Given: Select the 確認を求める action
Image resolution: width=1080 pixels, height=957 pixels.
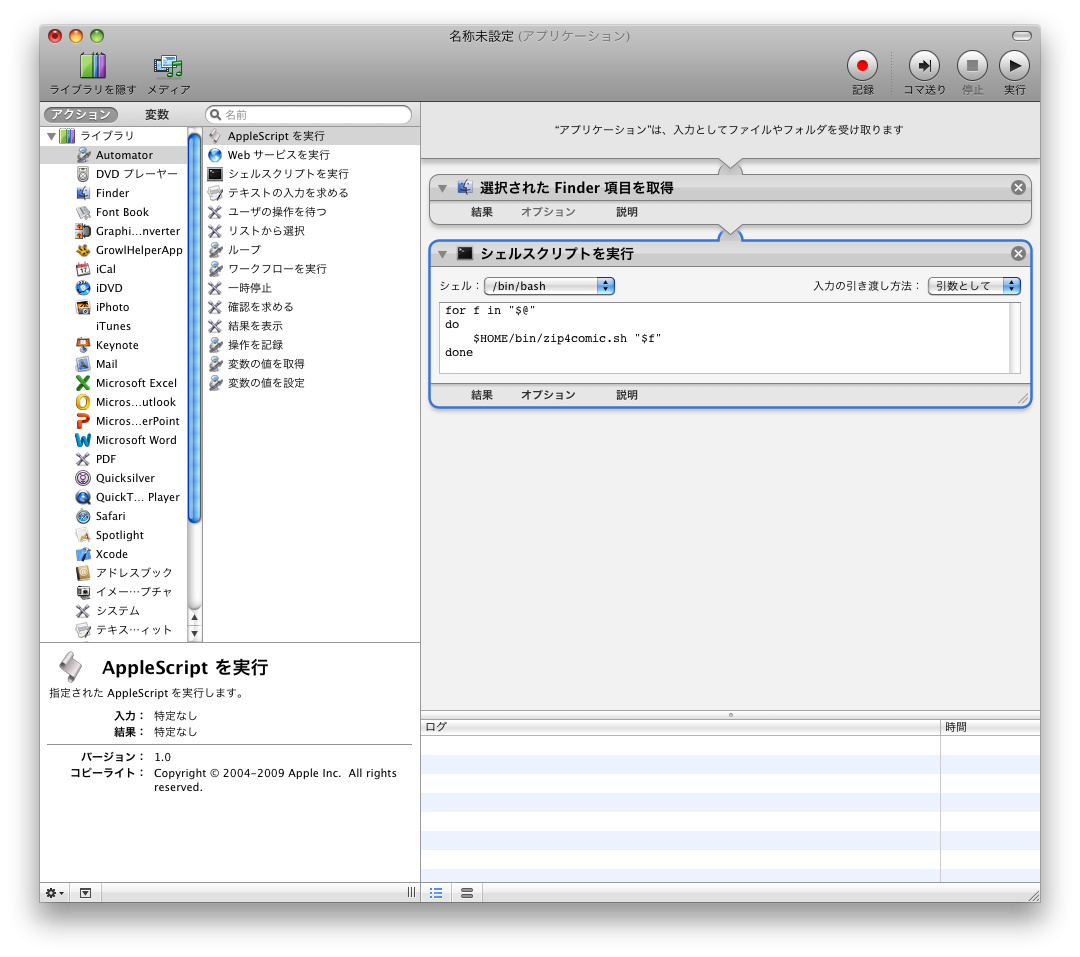Looking at the screenshot, I should click(x=312, y=307).
